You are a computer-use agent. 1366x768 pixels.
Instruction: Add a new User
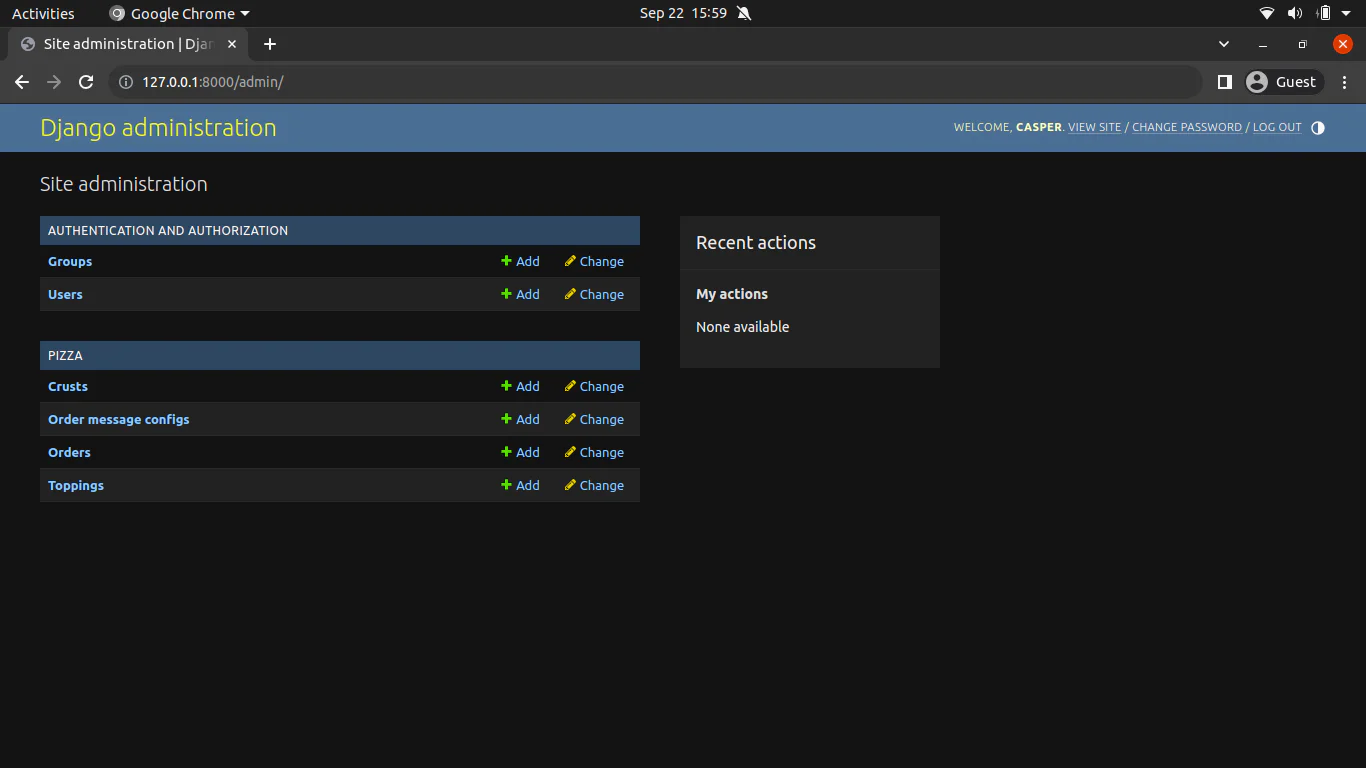520,295
